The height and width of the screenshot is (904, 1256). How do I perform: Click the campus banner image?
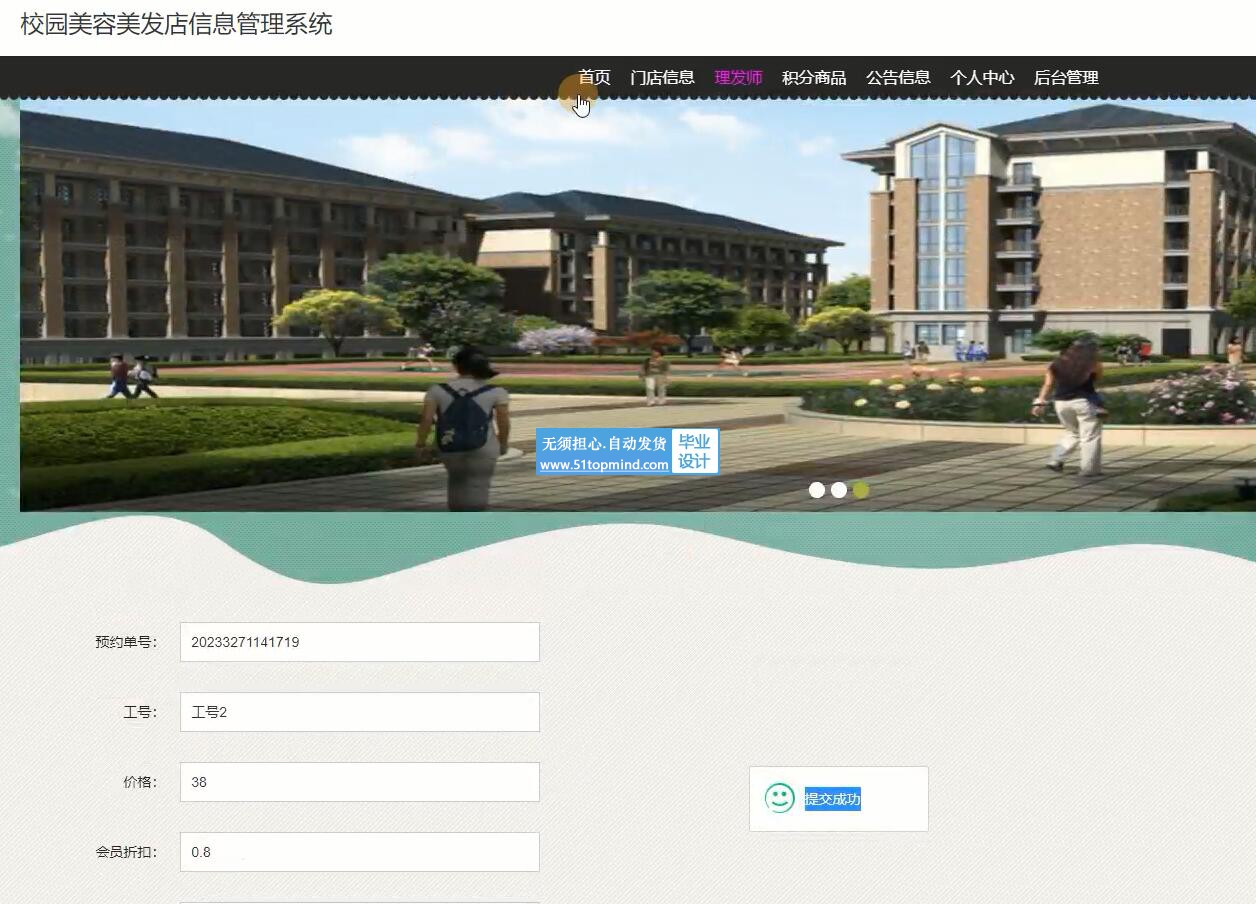[x=638, y=304]
